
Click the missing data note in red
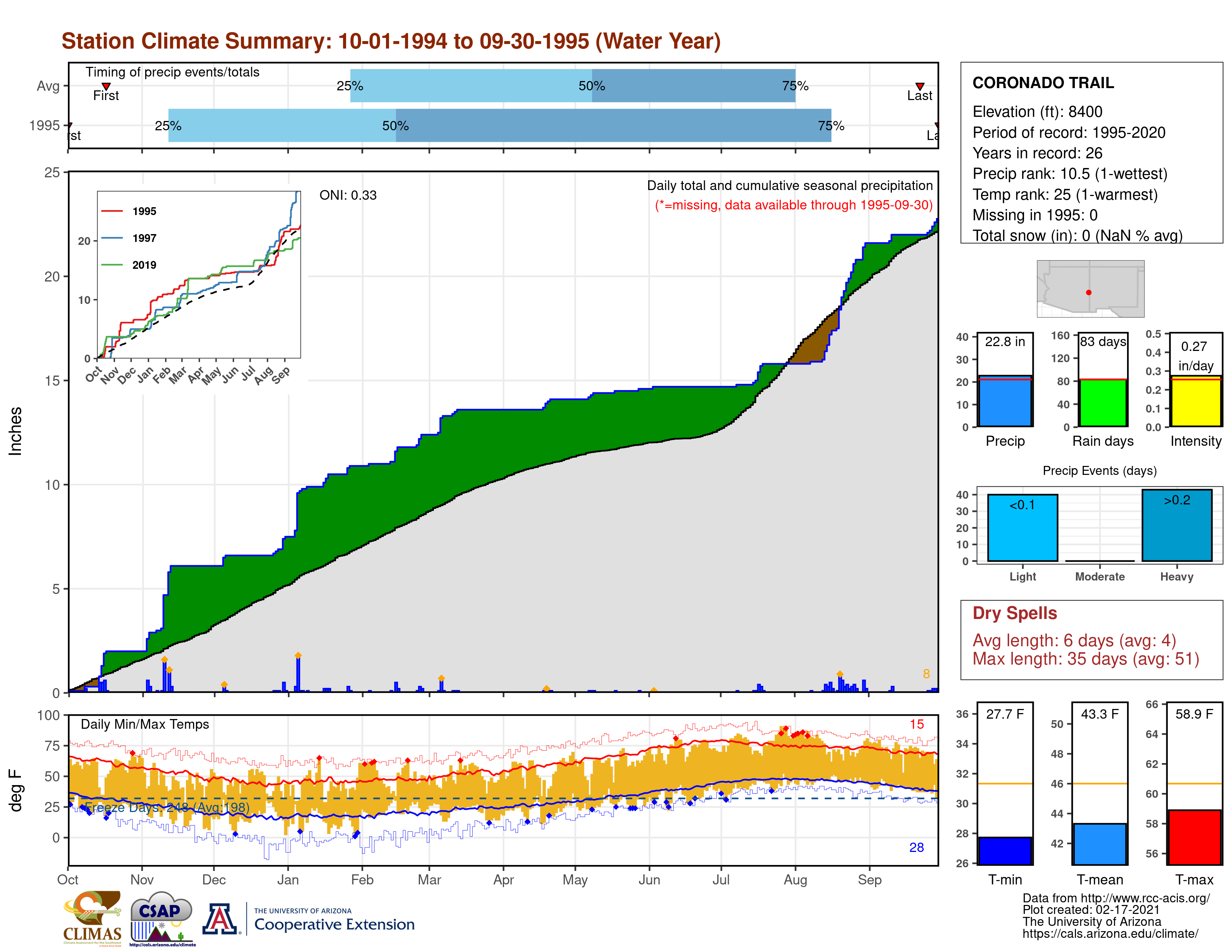click(794, 205)
